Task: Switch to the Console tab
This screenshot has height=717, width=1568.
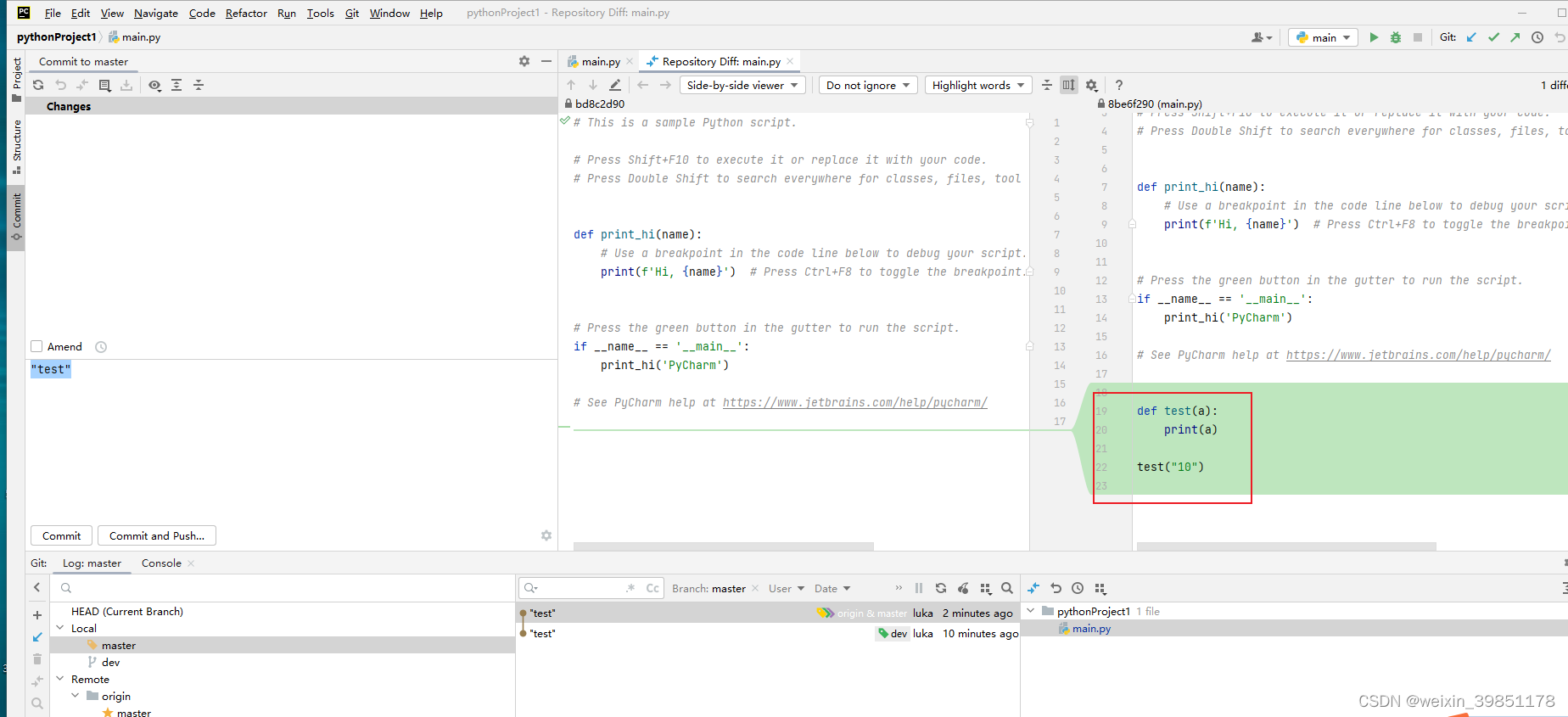Action: [x=161, y=563]
